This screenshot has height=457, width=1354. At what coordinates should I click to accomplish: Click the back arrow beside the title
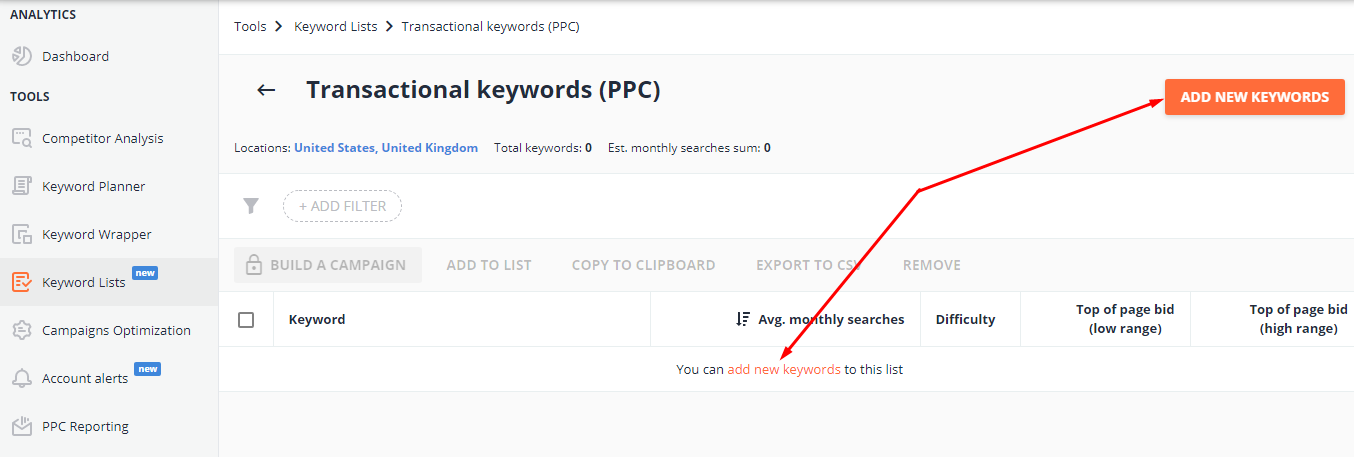pyautogui.click(x=266, y=90)
